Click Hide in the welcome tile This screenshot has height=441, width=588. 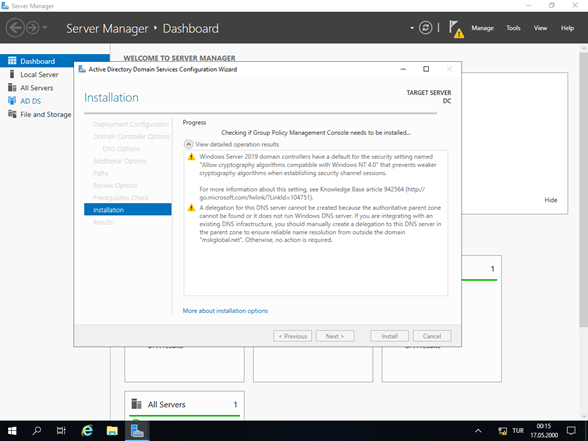coord(550,200)
